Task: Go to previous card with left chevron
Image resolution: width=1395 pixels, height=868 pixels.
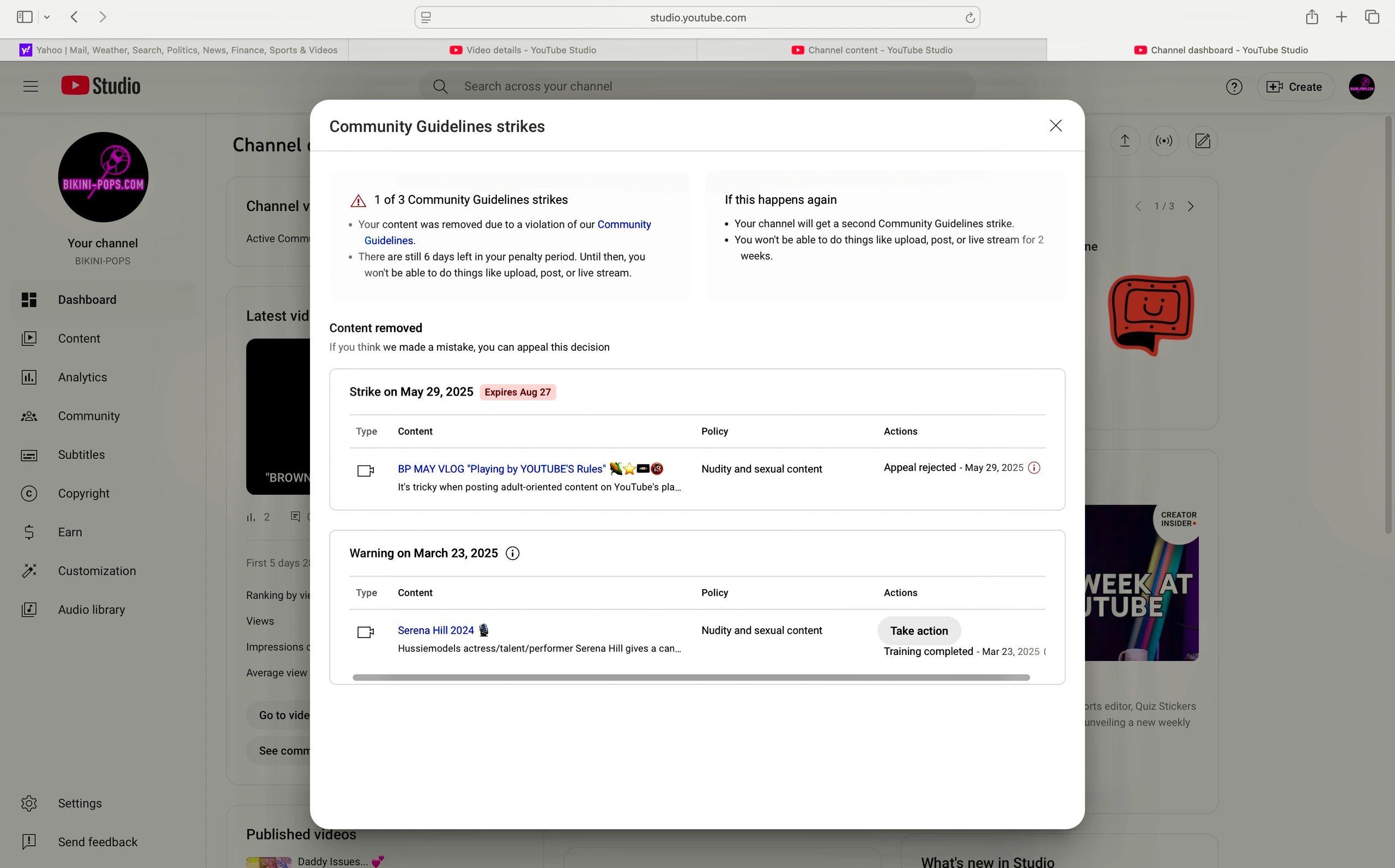Action: click(x=1138, y=206)
